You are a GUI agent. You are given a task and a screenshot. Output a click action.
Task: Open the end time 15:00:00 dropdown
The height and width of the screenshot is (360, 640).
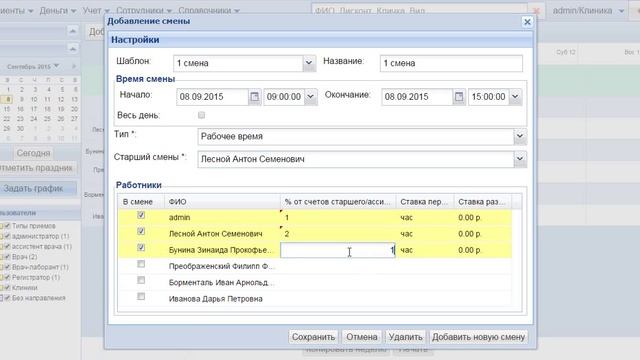click(515, 97)
